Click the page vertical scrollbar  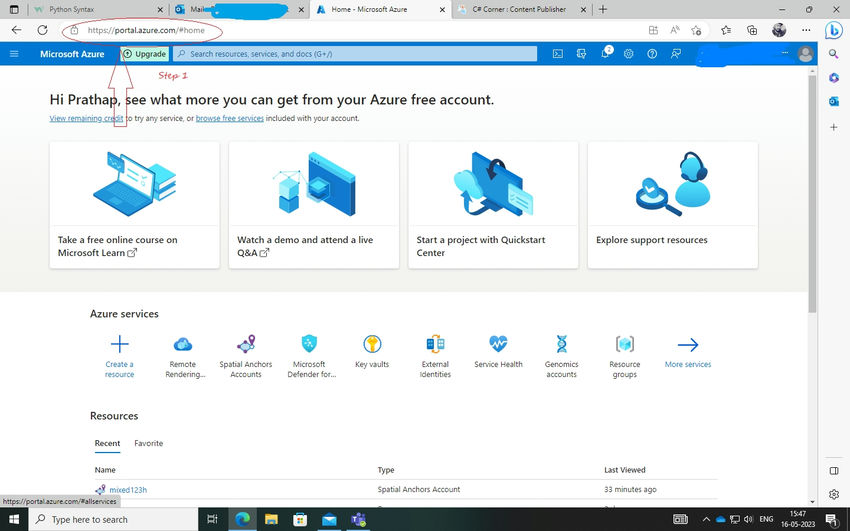click(x=812, y=193)
